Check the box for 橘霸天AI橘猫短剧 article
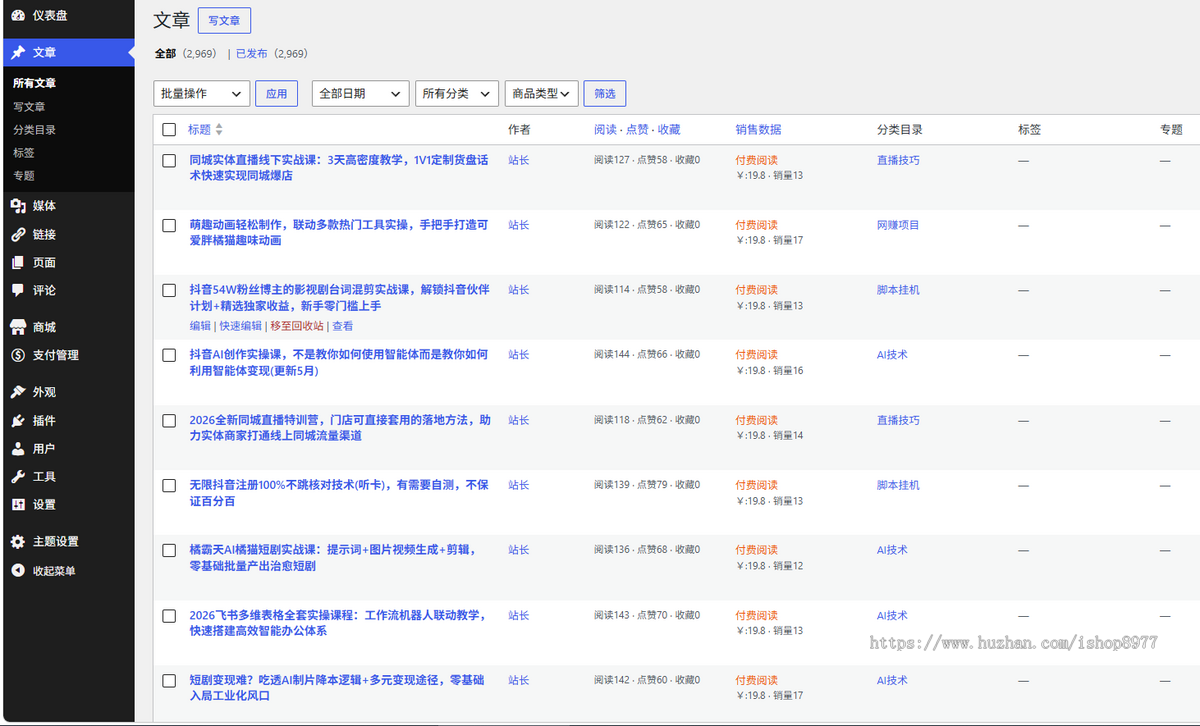The height and width of the screenshot is (726, 1200). [x=169, y=550]
